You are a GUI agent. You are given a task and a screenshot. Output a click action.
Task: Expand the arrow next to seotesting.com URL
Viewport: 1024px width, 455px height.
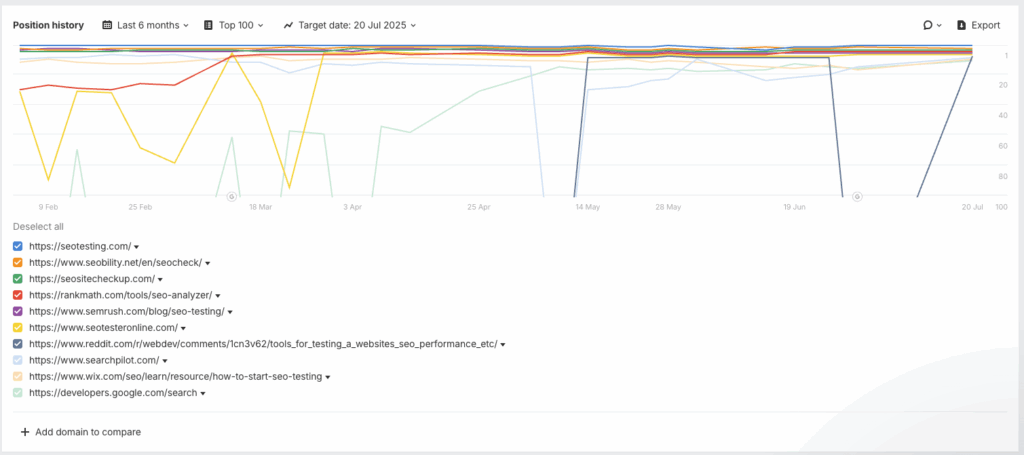click(137, 247)
